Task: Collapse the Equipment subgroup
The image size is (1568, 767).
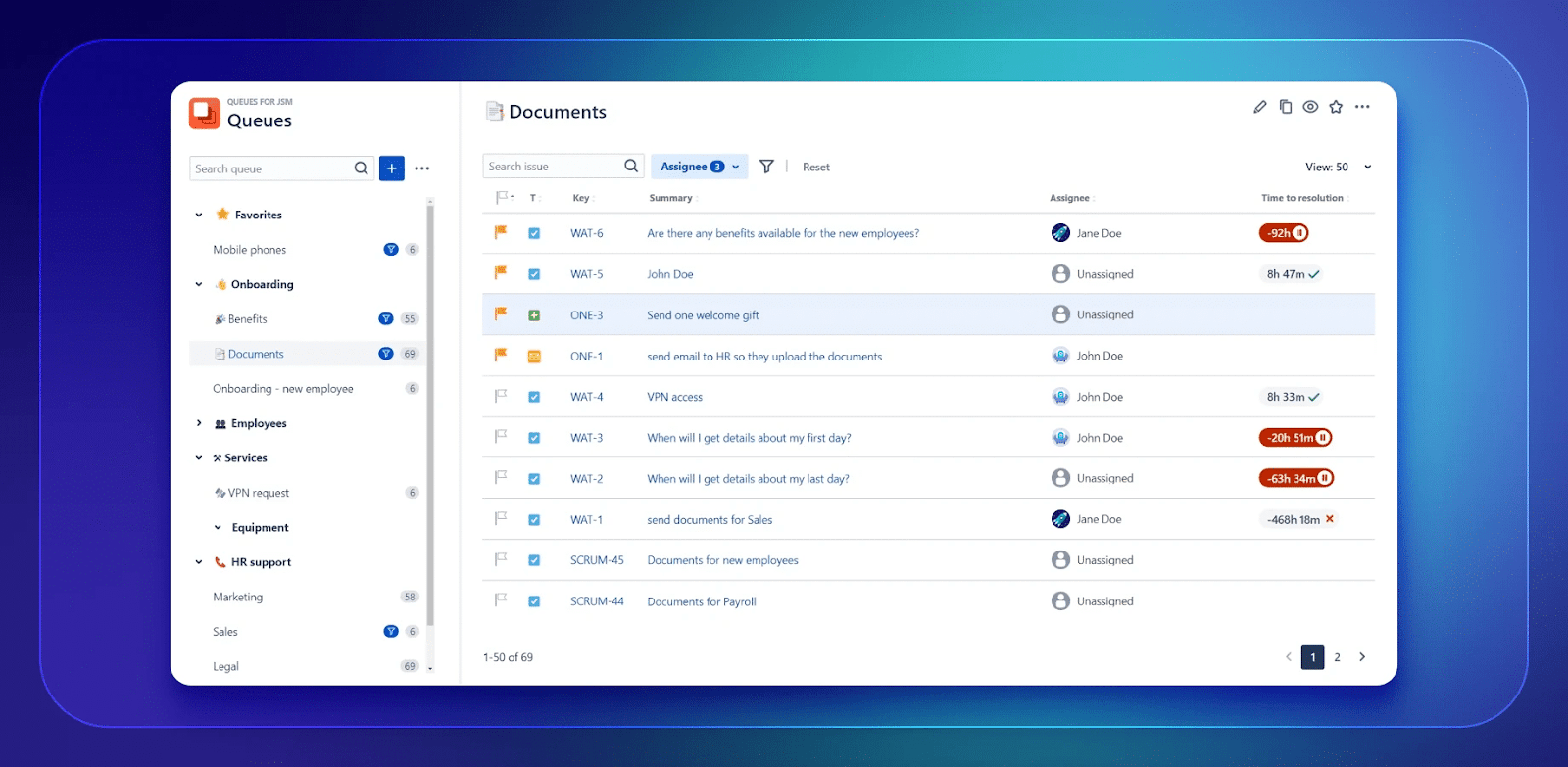Action: [218, 527]
